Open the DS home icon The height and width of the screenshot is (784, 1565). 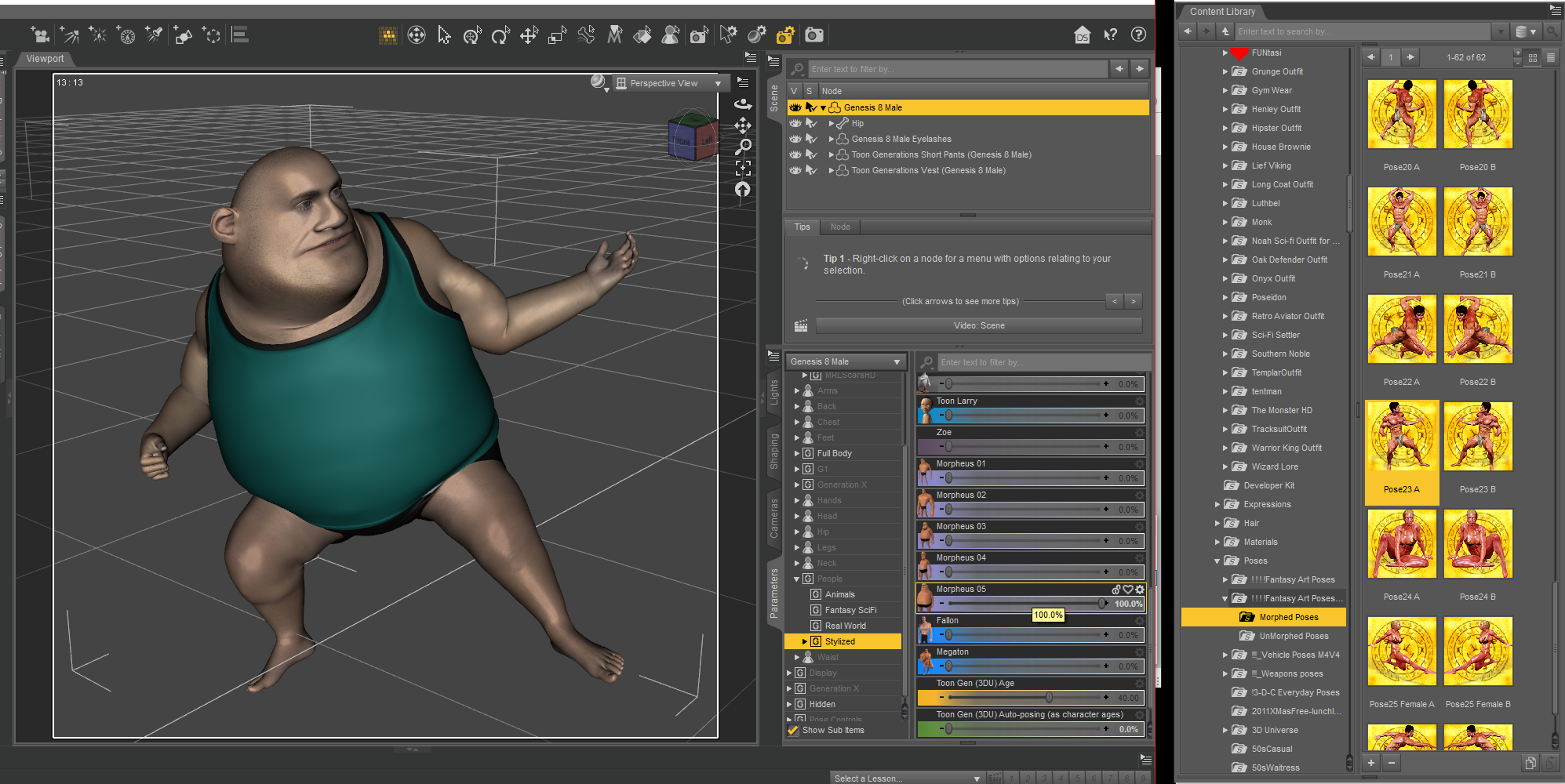pyautogui.click(x=1083, y=35)
